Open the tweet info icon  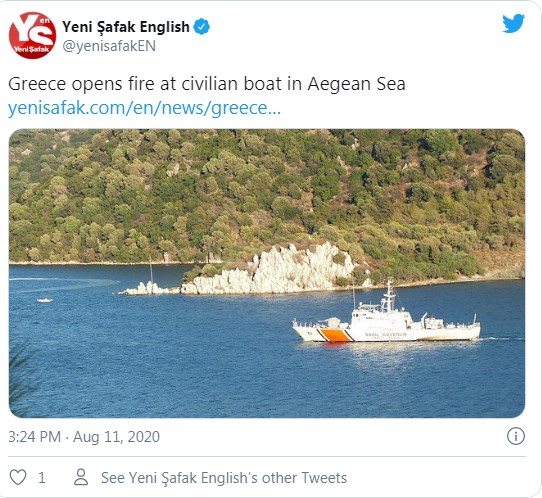pyautogui.click(x=516, y=436)
